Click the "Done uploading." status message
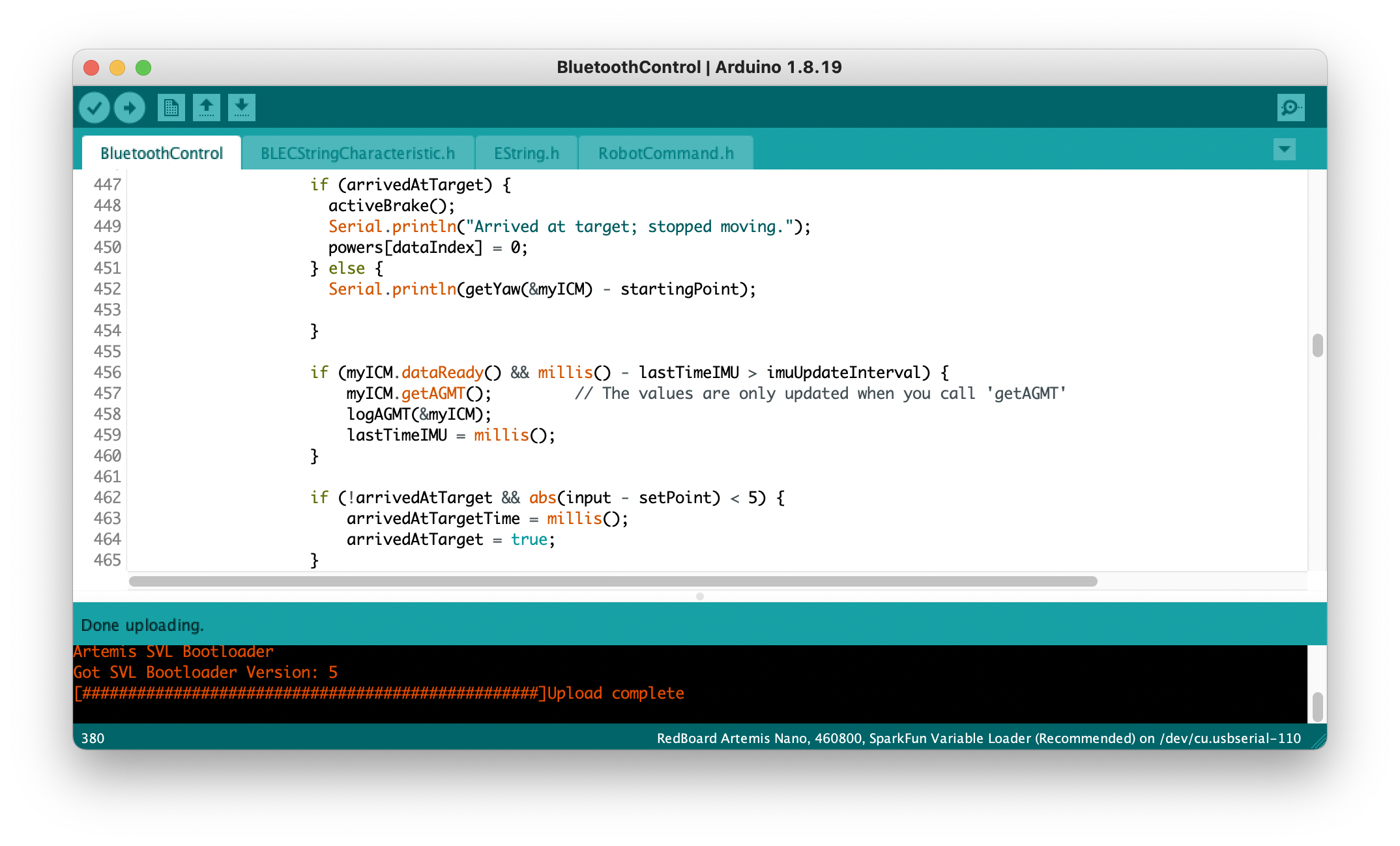The width and height of the screenshot is (1400, 846). 142,625
